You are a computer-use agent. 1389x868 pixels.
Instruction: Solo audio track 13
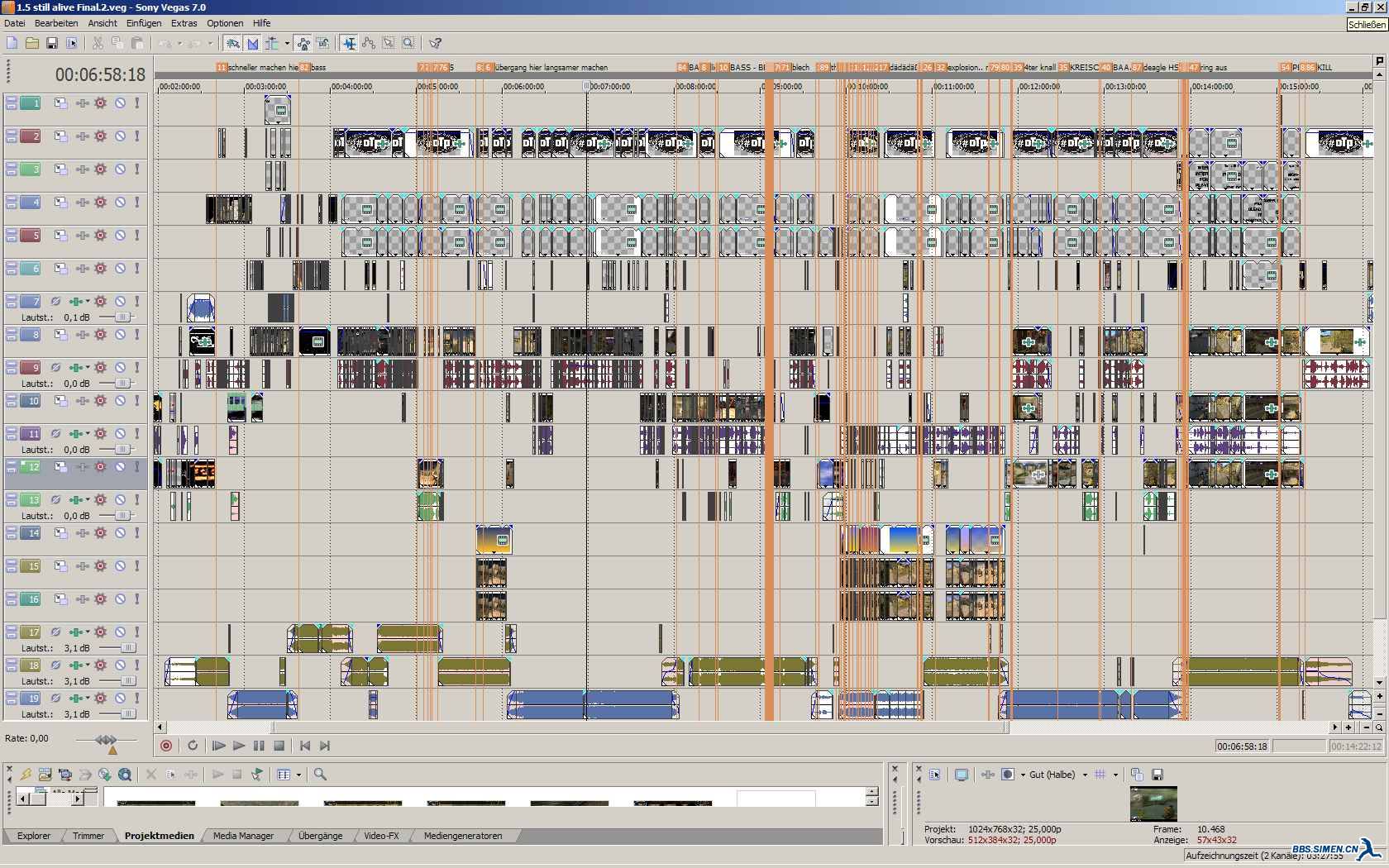[137, 500]
